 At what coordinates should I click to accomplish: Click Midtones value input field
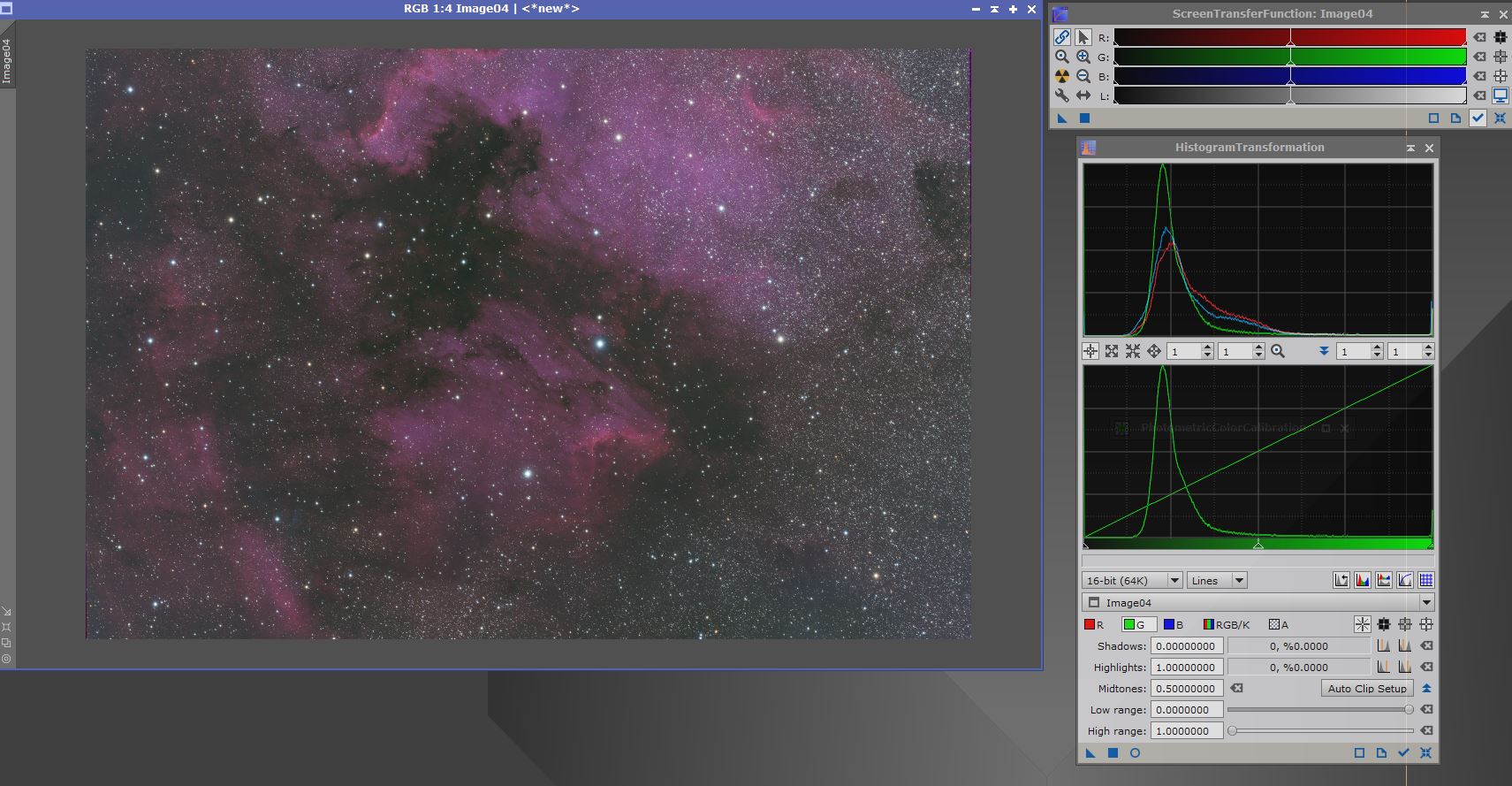(x=1188, y=688)
